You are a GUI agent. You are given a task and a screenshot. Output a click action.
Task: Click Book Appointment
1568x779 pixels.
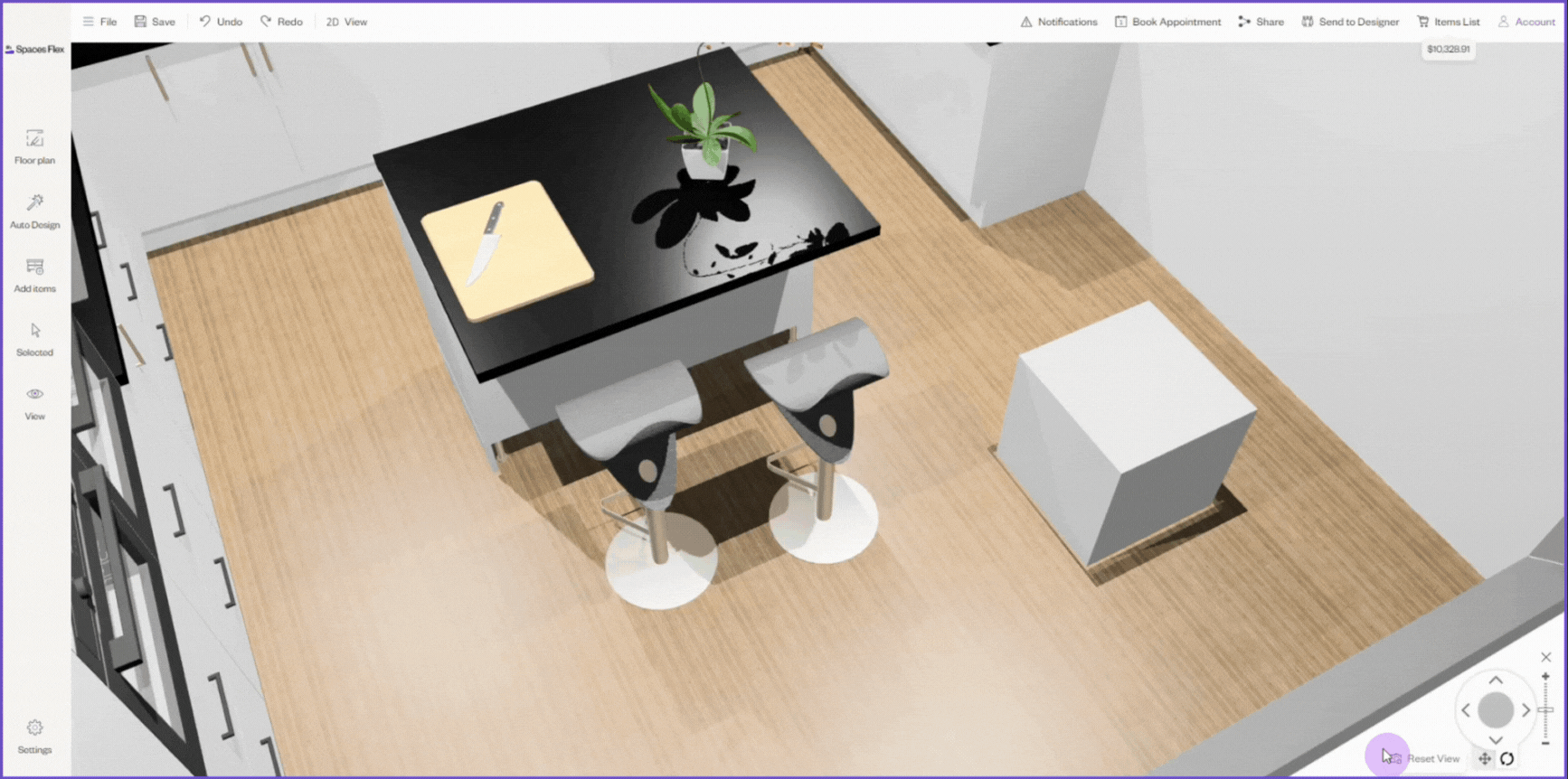click(1167, 22)
